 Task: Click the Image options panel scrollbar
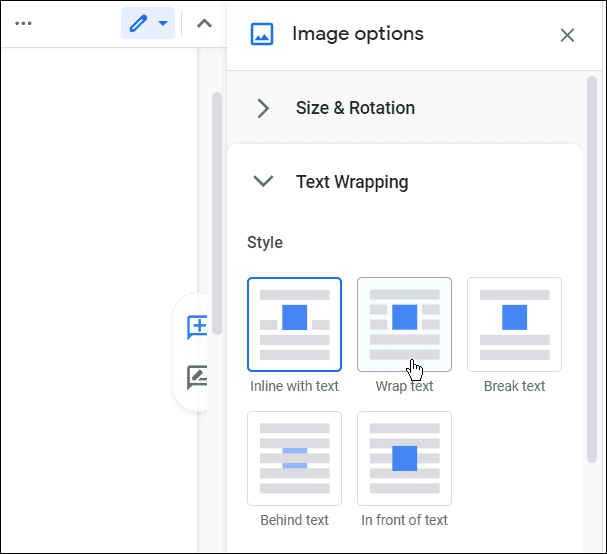tap(592, 269)
